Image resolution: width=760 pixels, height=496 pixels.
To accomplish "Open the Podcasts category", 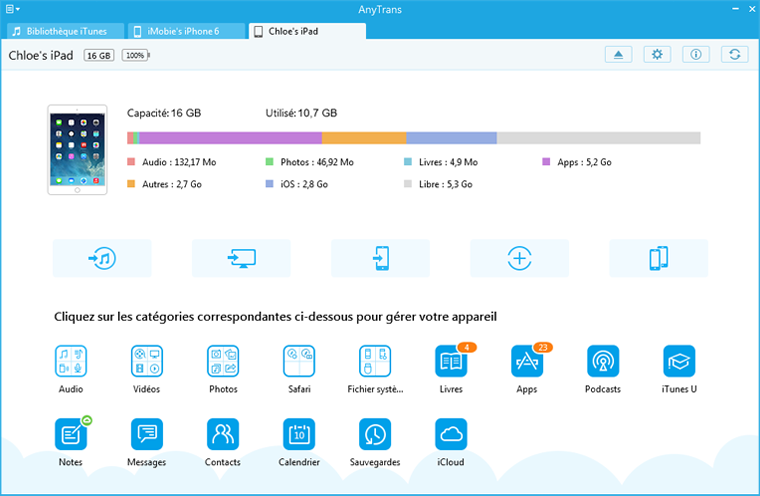I will tap(603, 361).
